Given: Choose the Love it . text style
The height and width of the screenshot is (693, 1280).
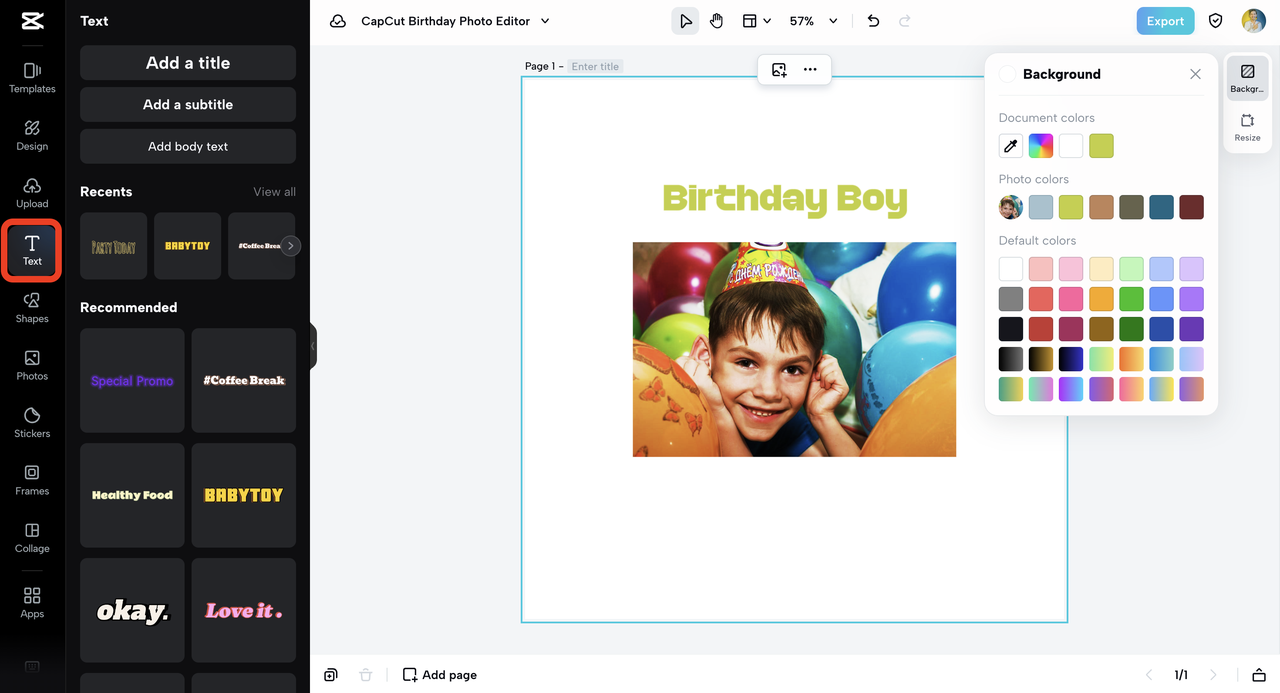Looking at the screenshot, I should [x=244, y=610].
